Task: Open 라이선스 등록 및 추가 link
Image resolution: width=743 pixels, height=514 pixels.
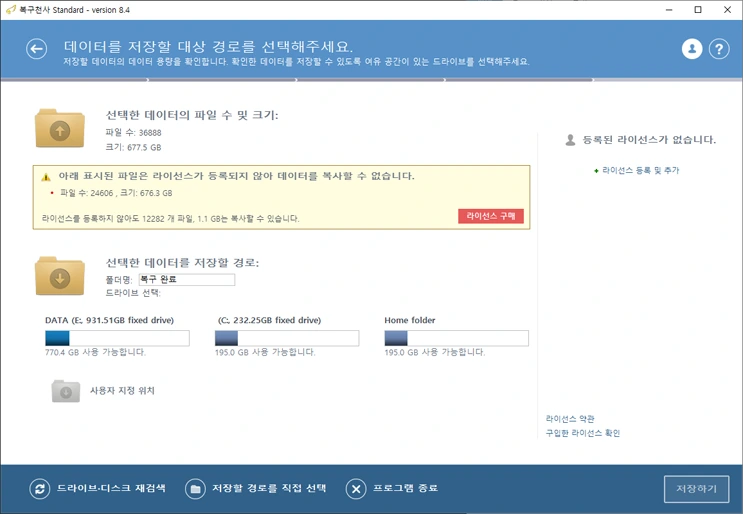Action: 641,170
